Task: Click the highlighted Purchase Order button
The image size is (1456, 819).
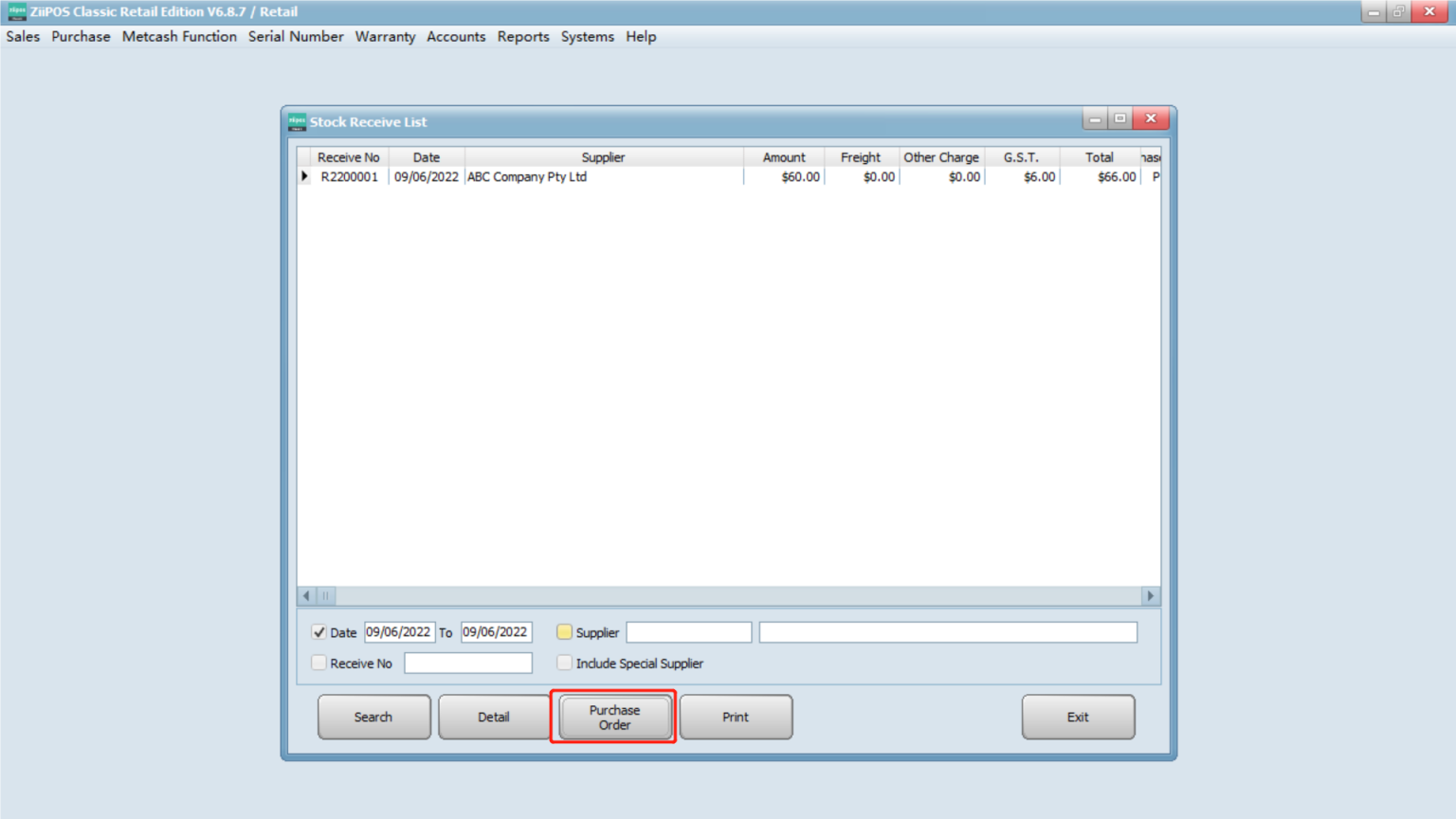Action: click(x=613, y=717)
